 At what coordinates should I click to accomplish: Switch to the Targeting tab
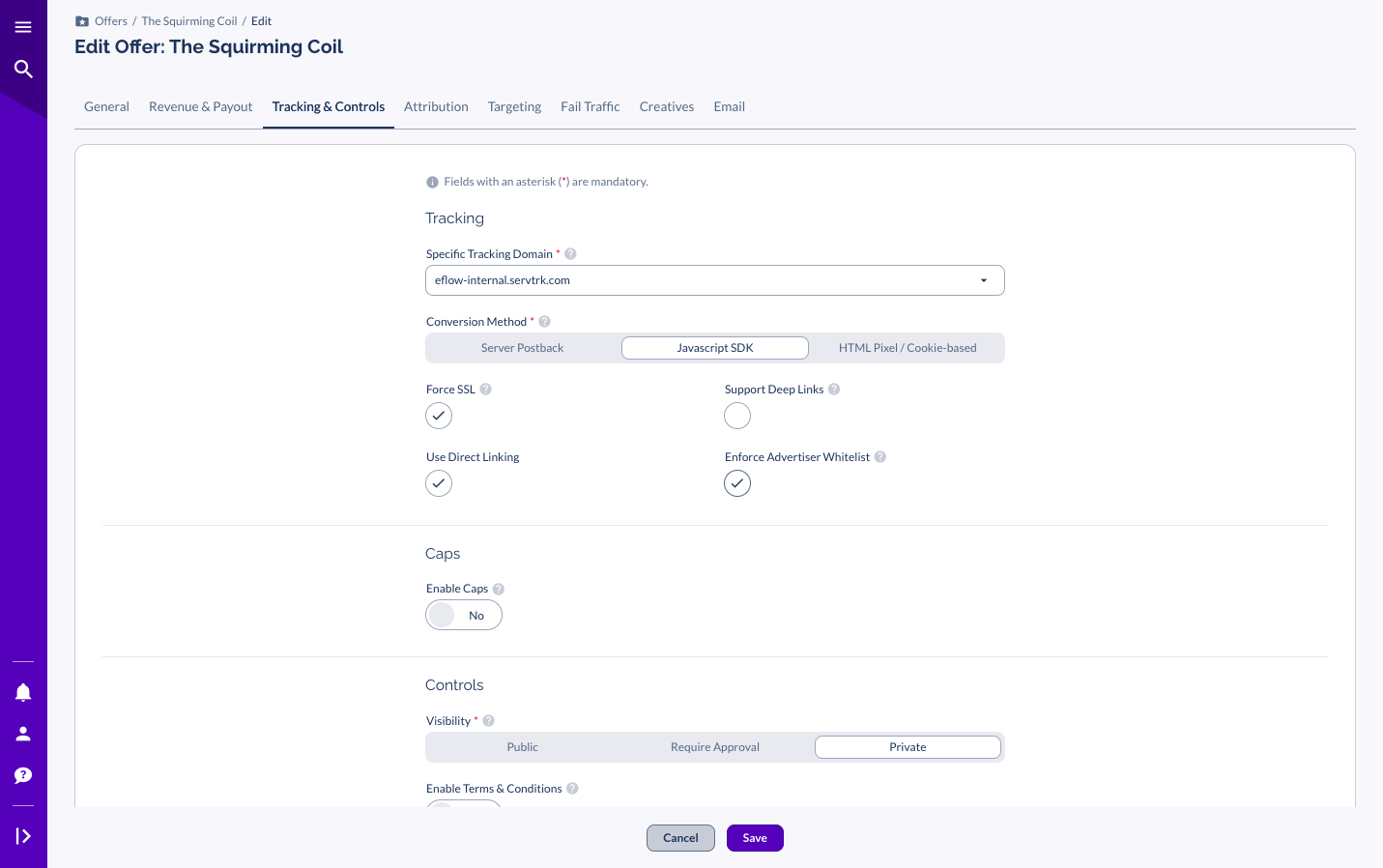tap(514, 106)
